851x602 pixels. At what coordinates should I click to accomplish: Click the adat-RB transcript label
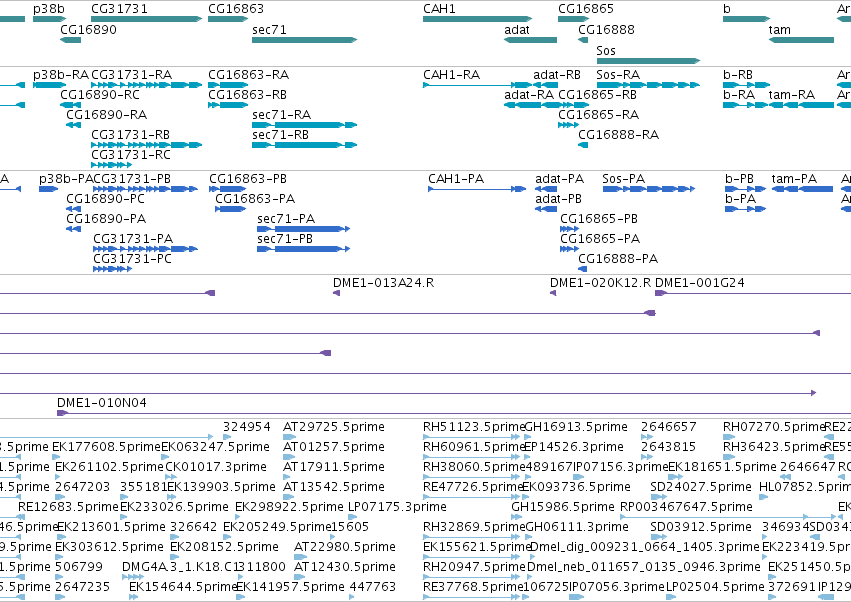click(x=557, y=74)
